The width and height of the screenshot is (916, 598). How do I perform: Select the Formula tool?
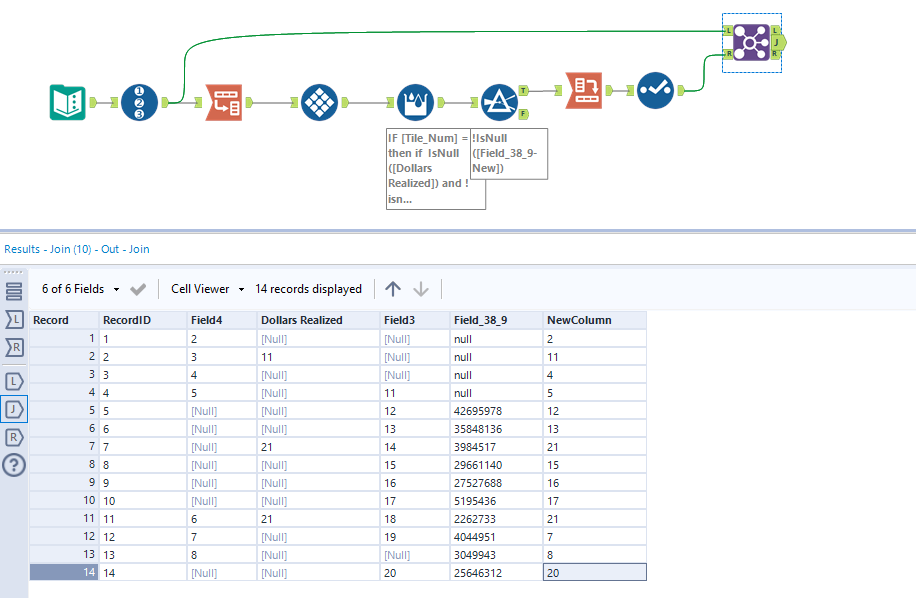pos(415,101)
